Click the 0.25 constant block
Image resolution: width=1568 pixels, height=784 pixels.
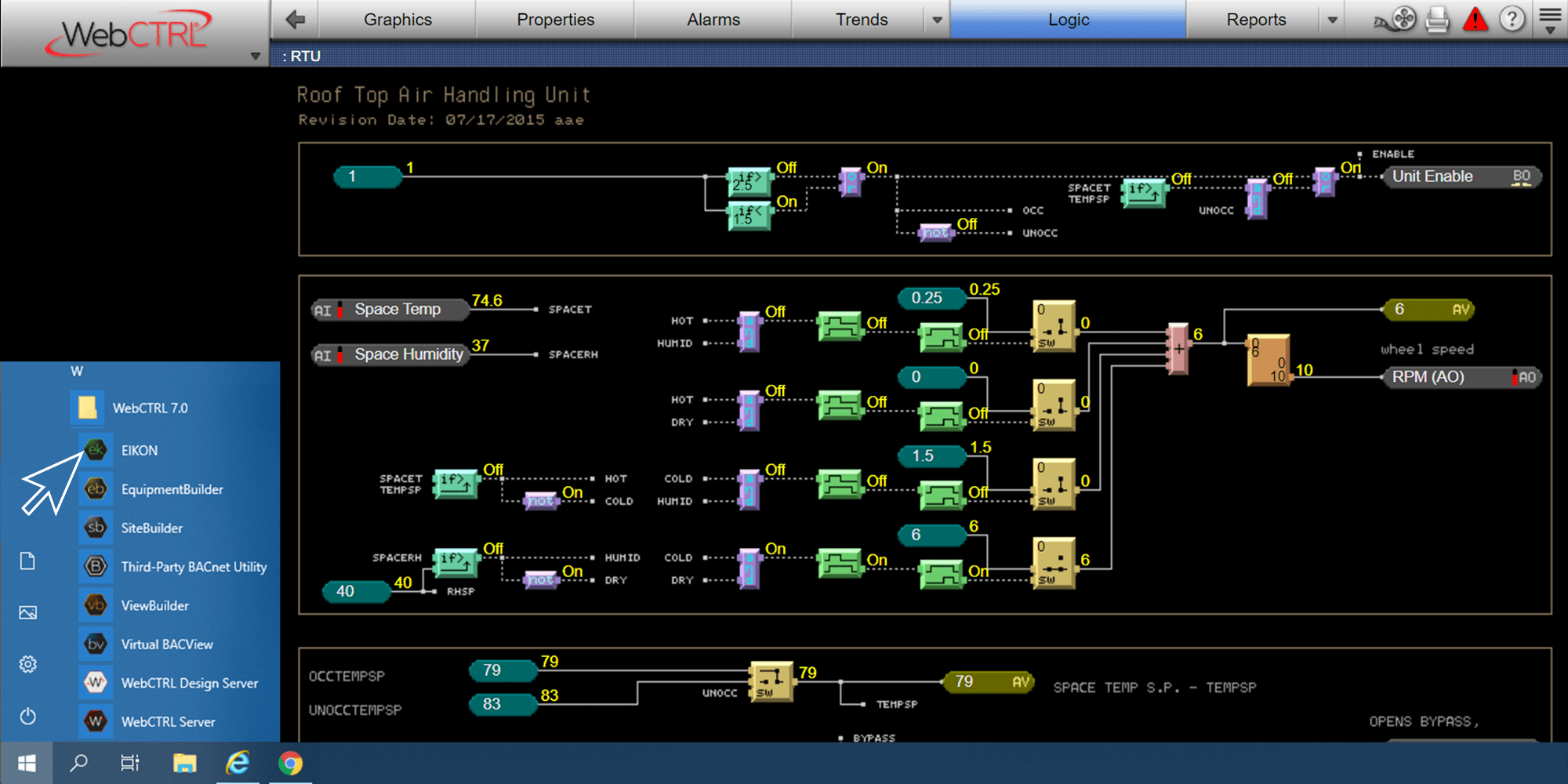point(932,298)
